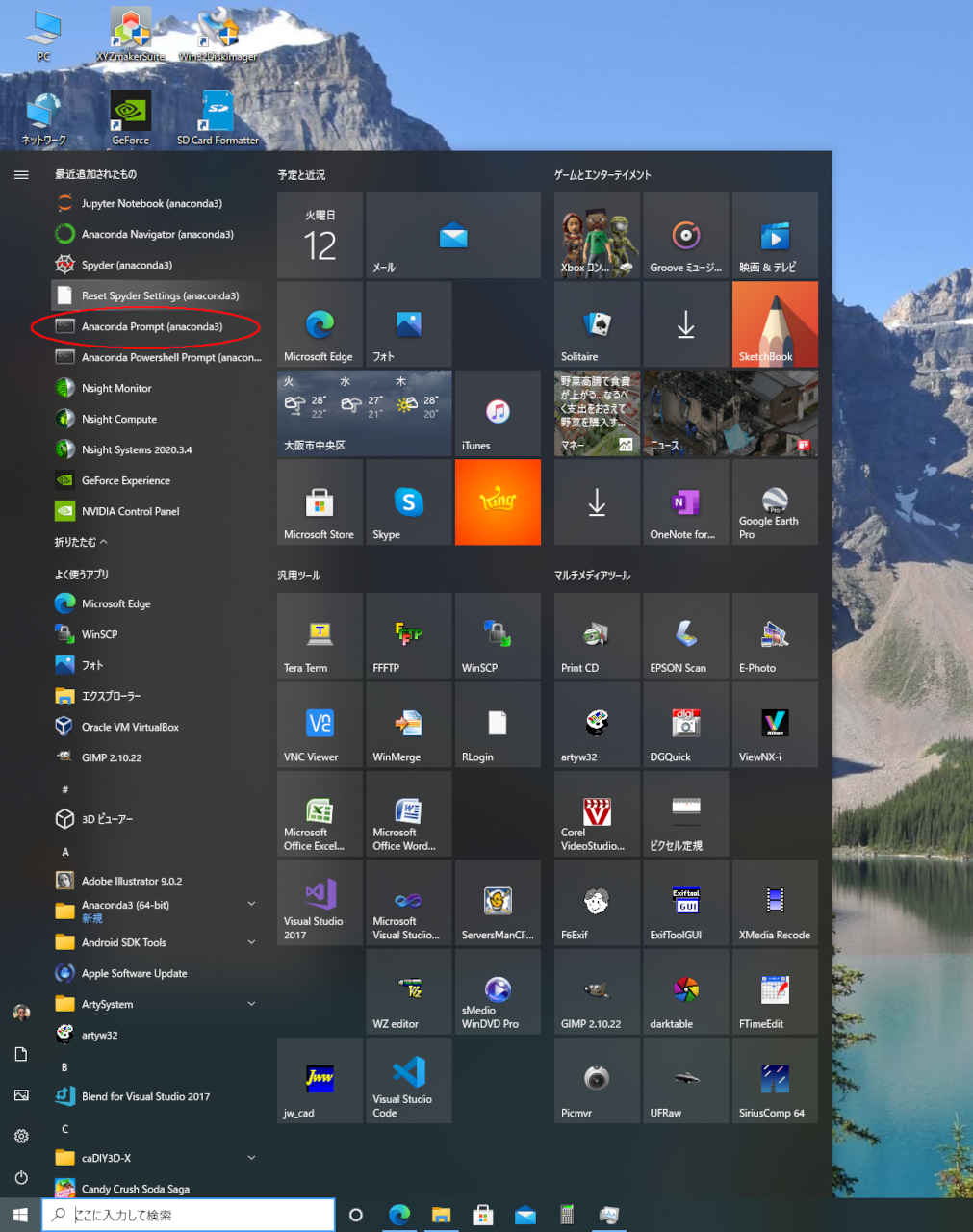The image size is (973, 1232).
Task: Open the Visual Studio Code tile
Action: pyautogui.click(x=409, y=1080)
